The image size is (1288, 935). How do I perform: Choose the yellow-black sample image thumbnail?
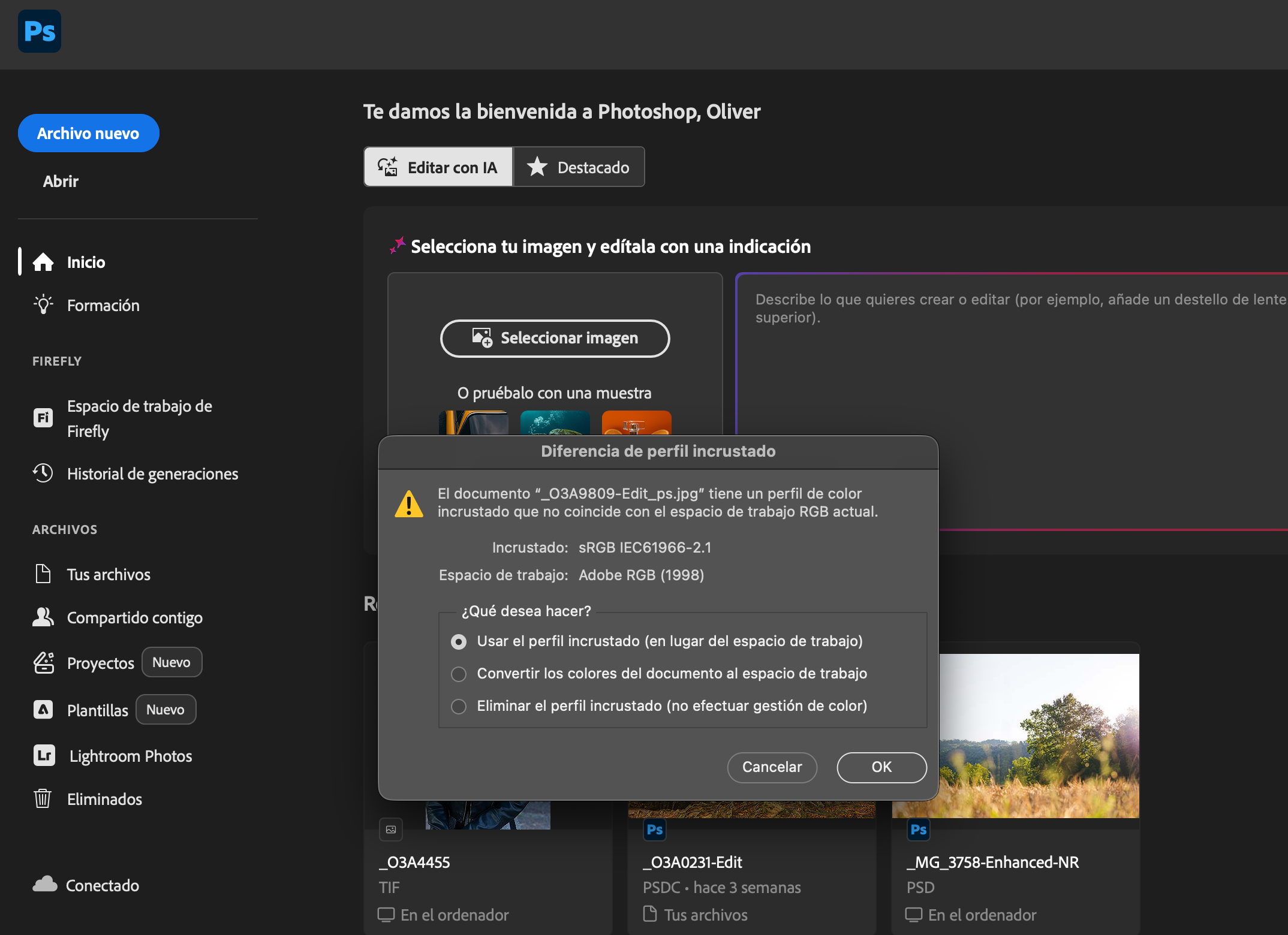474,423
